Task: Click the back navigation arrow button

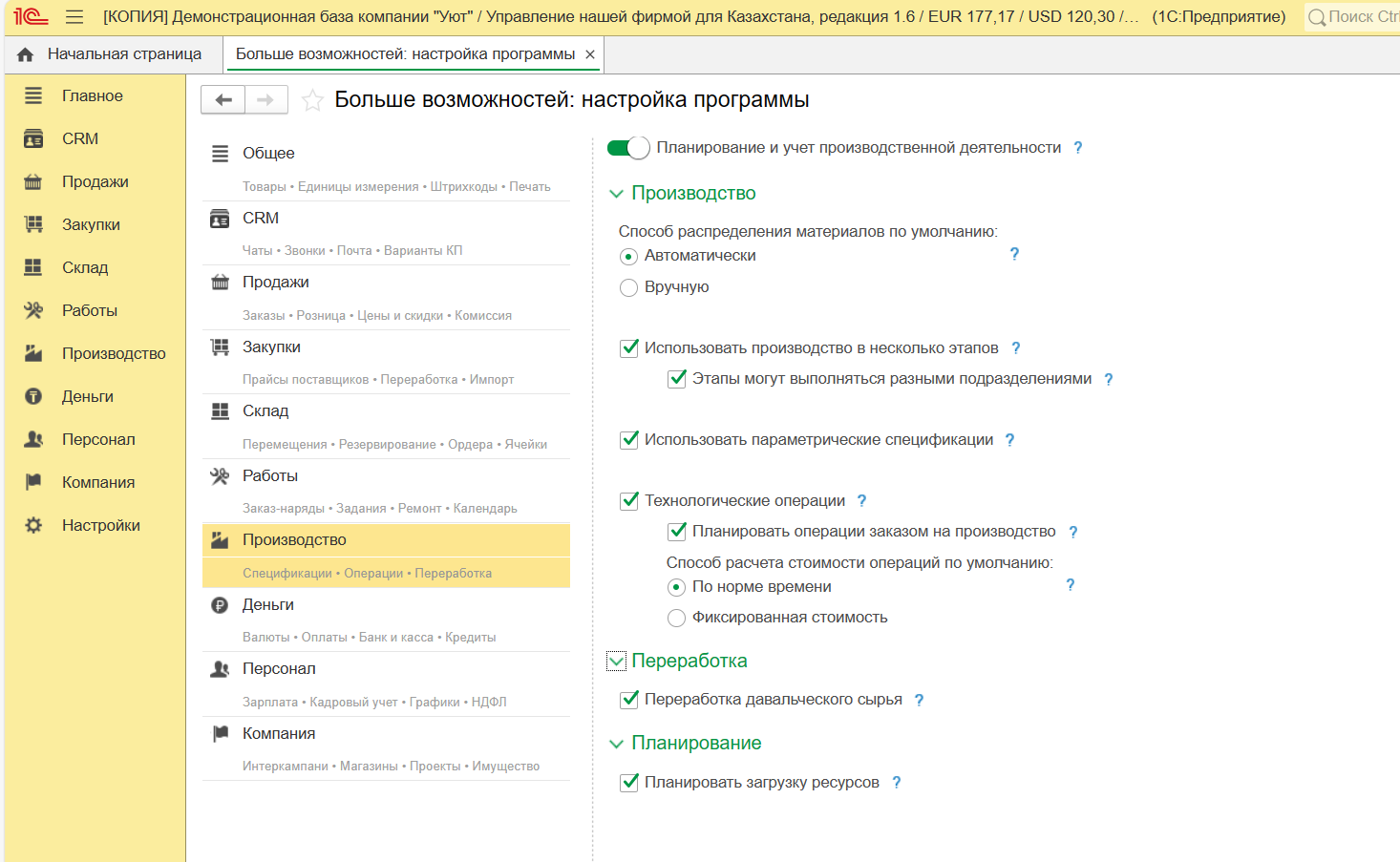Action: 223,100
